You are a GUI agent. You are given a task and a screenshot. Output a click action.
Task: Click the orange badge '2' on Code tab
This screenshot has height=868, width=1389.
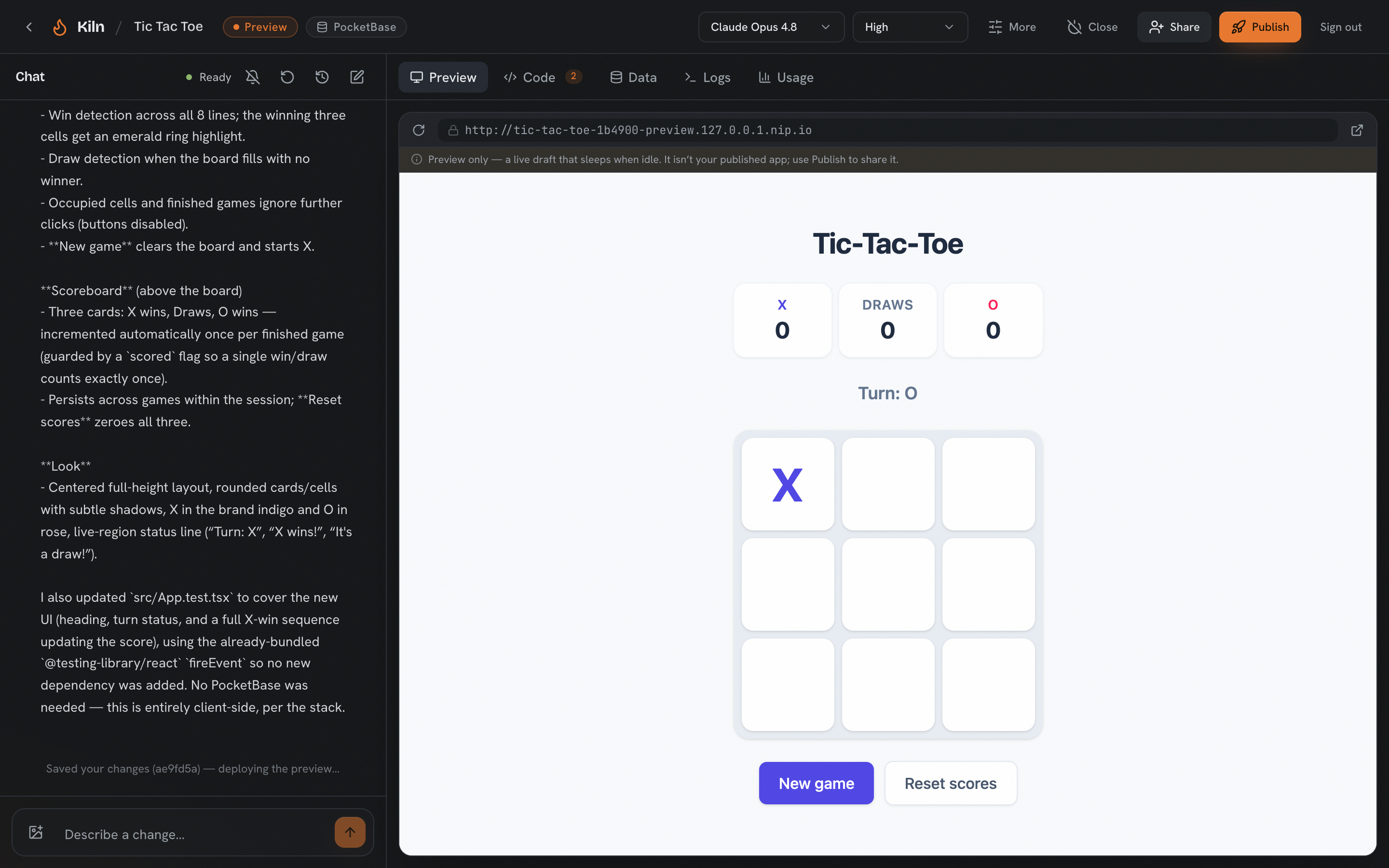point(573,76)
